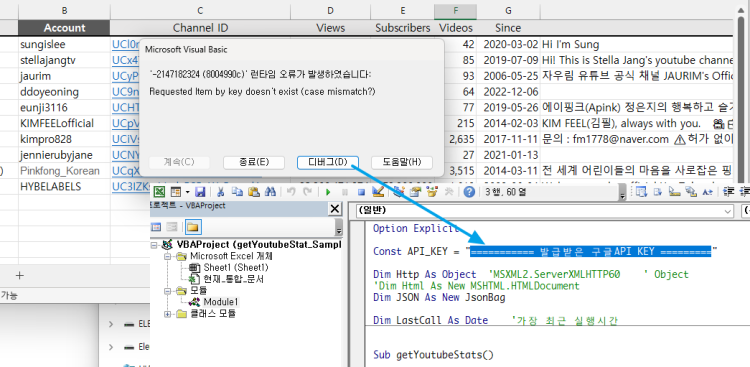Click the Option Explicit code line

(x=416, y=228)
